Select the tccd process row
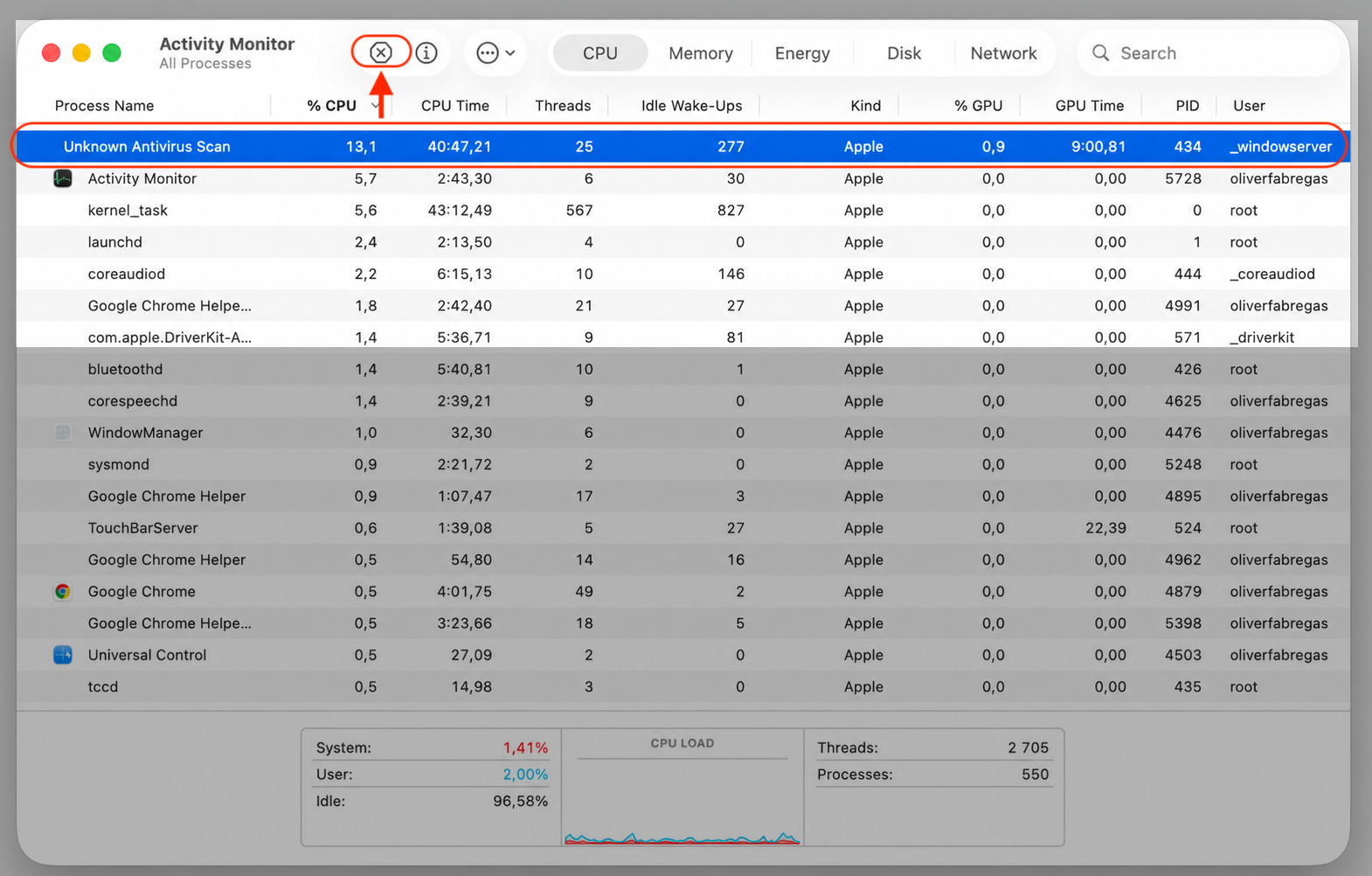 683,687
